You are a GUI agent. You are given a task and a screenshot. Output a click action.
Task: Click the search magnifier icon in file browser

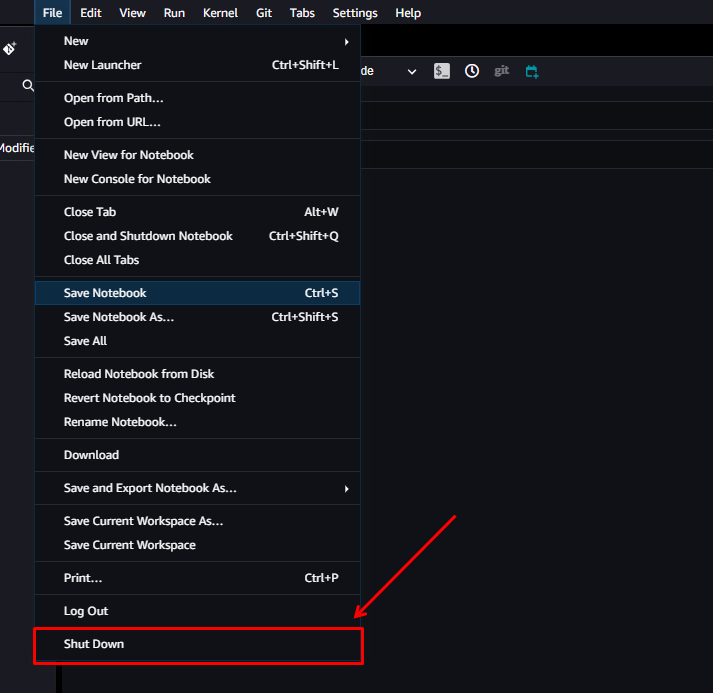tap(28, 86)
